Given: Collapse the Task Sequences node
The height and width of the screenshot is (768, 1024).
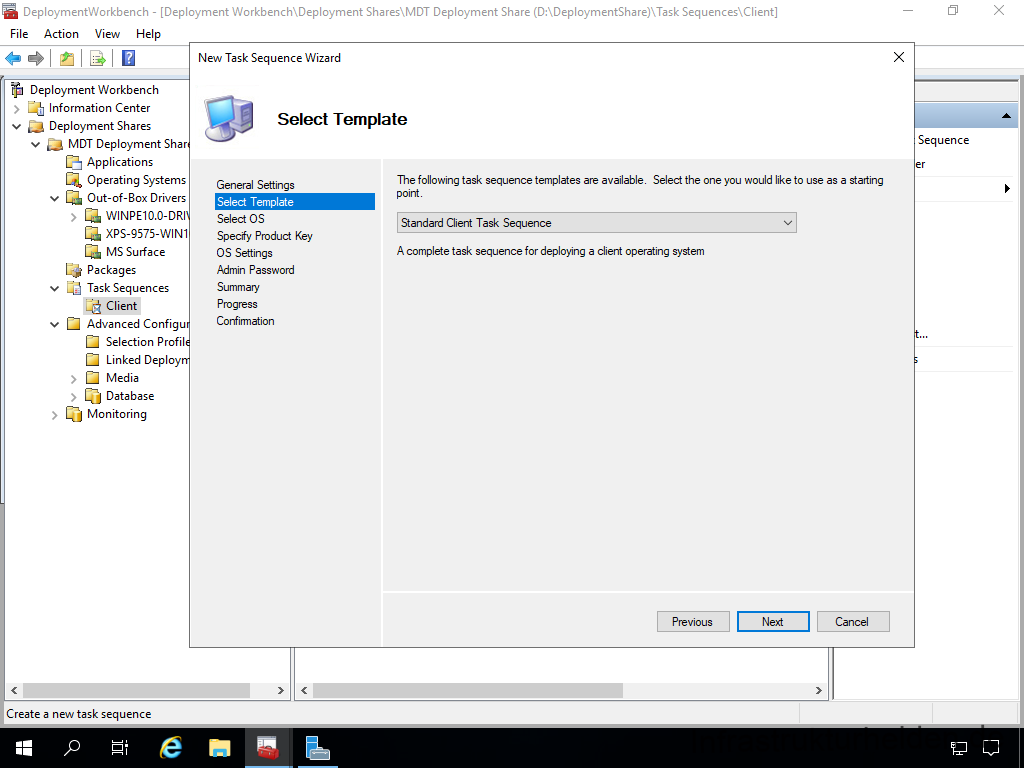Looking at the screenshot, I should (x=55, y=289).
